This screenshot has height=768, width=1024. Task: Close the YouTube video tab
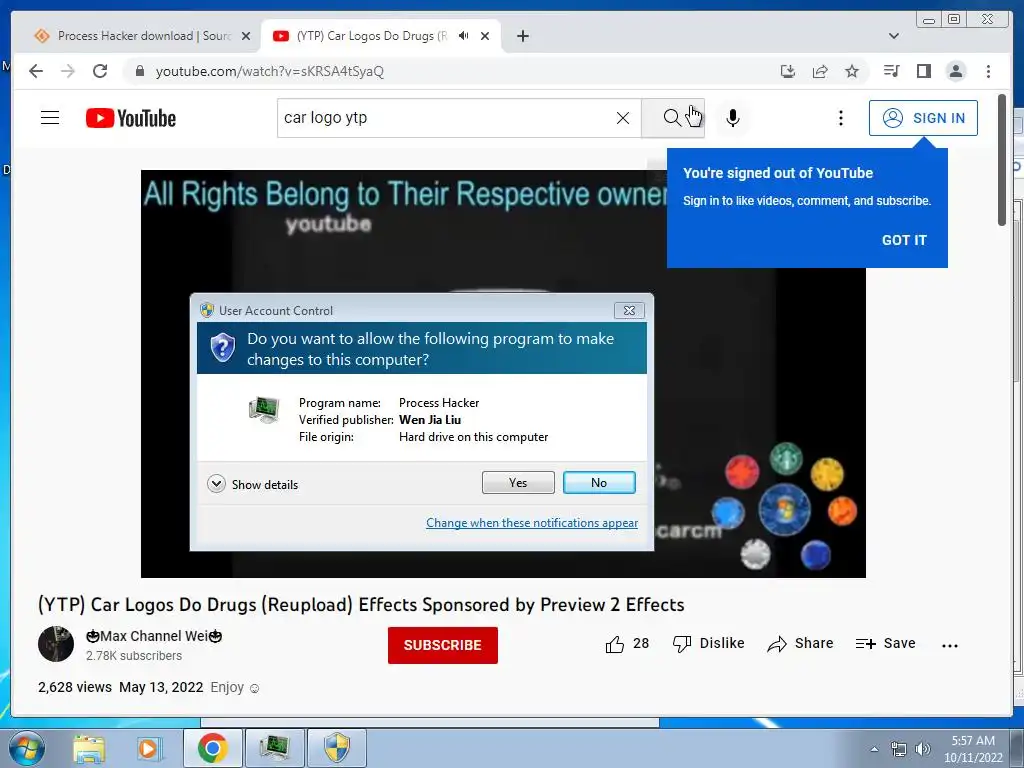(485, 36)
